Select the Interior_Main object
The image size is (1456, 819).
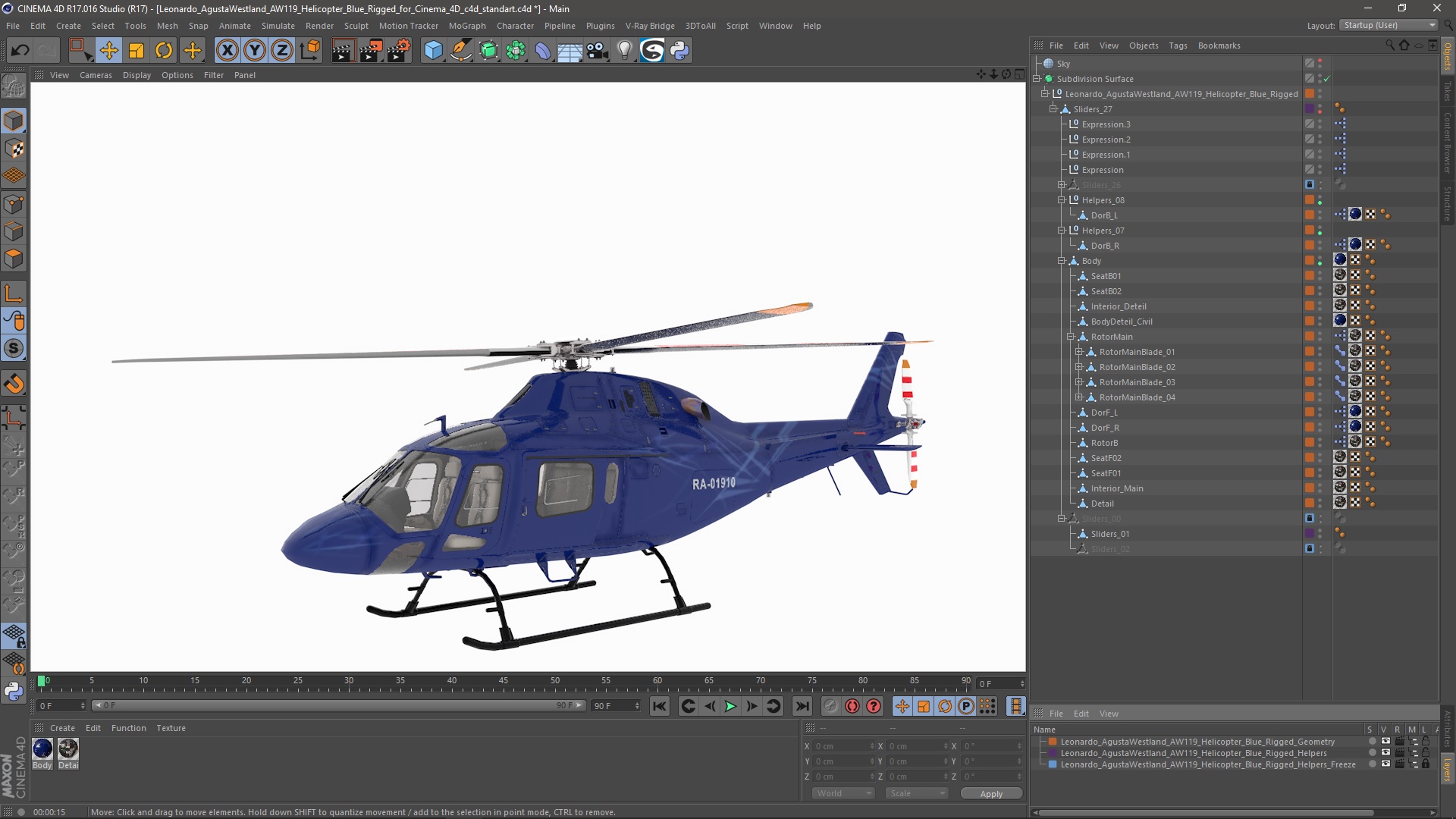pos(1117,488)
